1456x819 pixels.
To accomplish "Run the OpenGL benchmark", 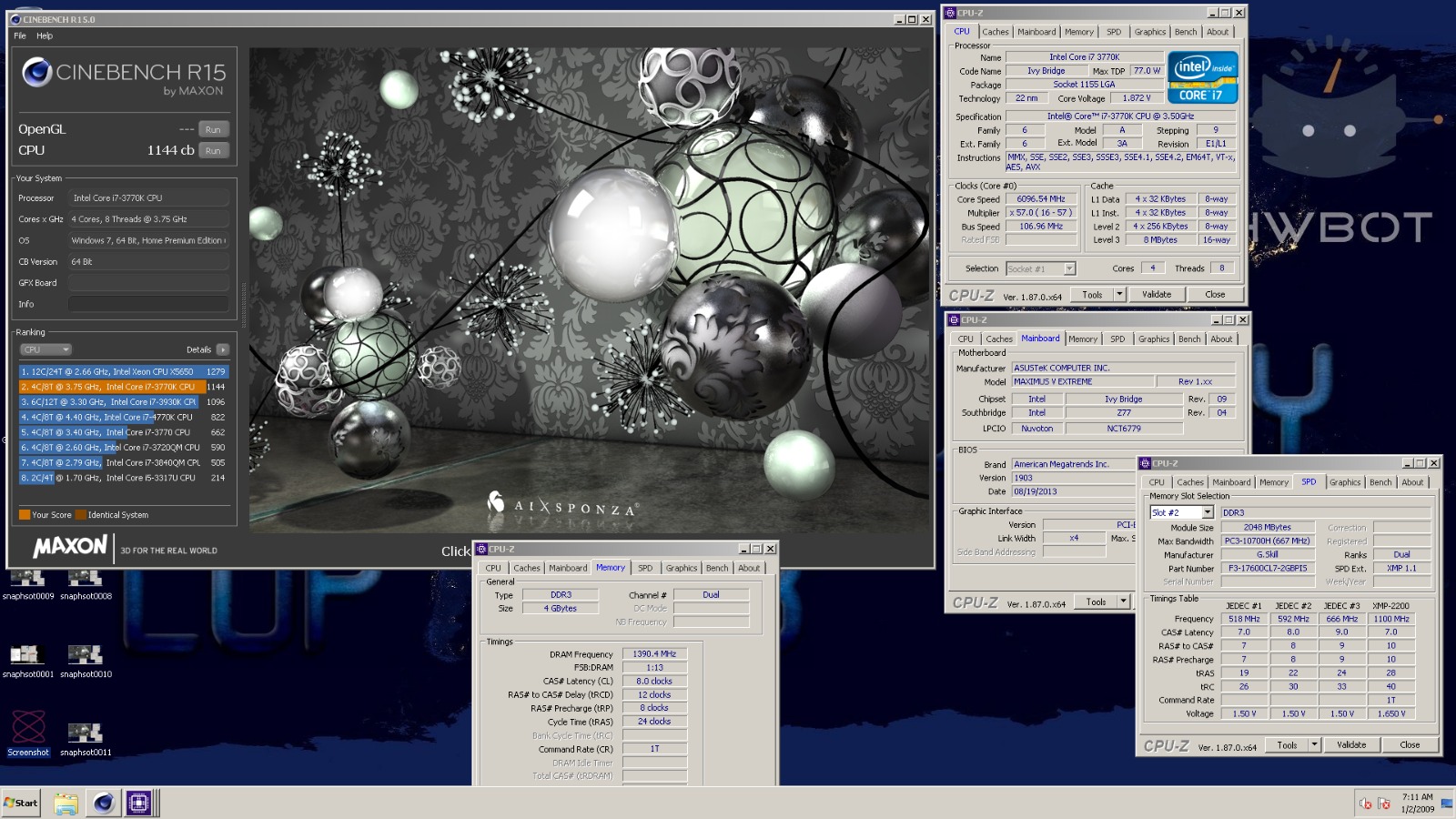I will (213, 129).
